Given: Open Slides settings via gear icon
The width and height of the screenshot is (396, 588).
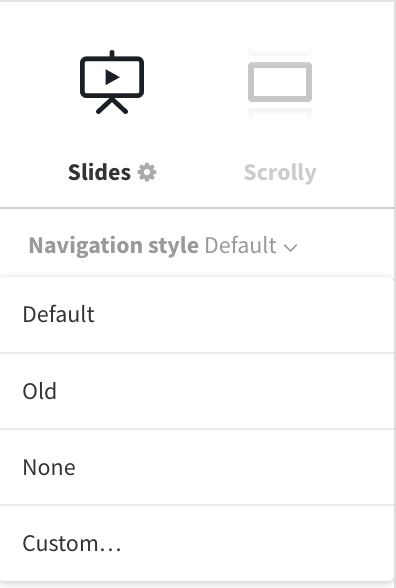Looking at the screenshot, I should tap(147, 173).
